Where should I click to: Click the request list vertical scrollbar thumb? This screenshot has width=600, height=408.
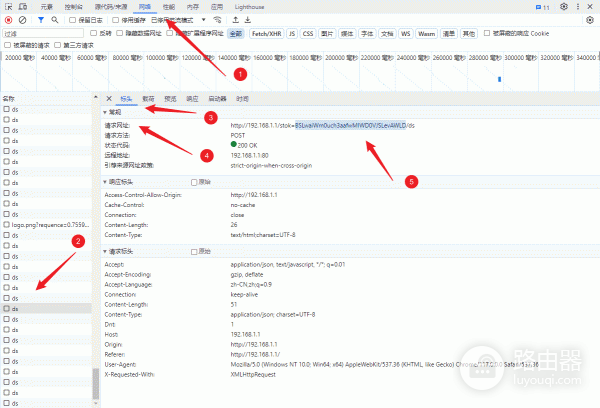(96, 384)
